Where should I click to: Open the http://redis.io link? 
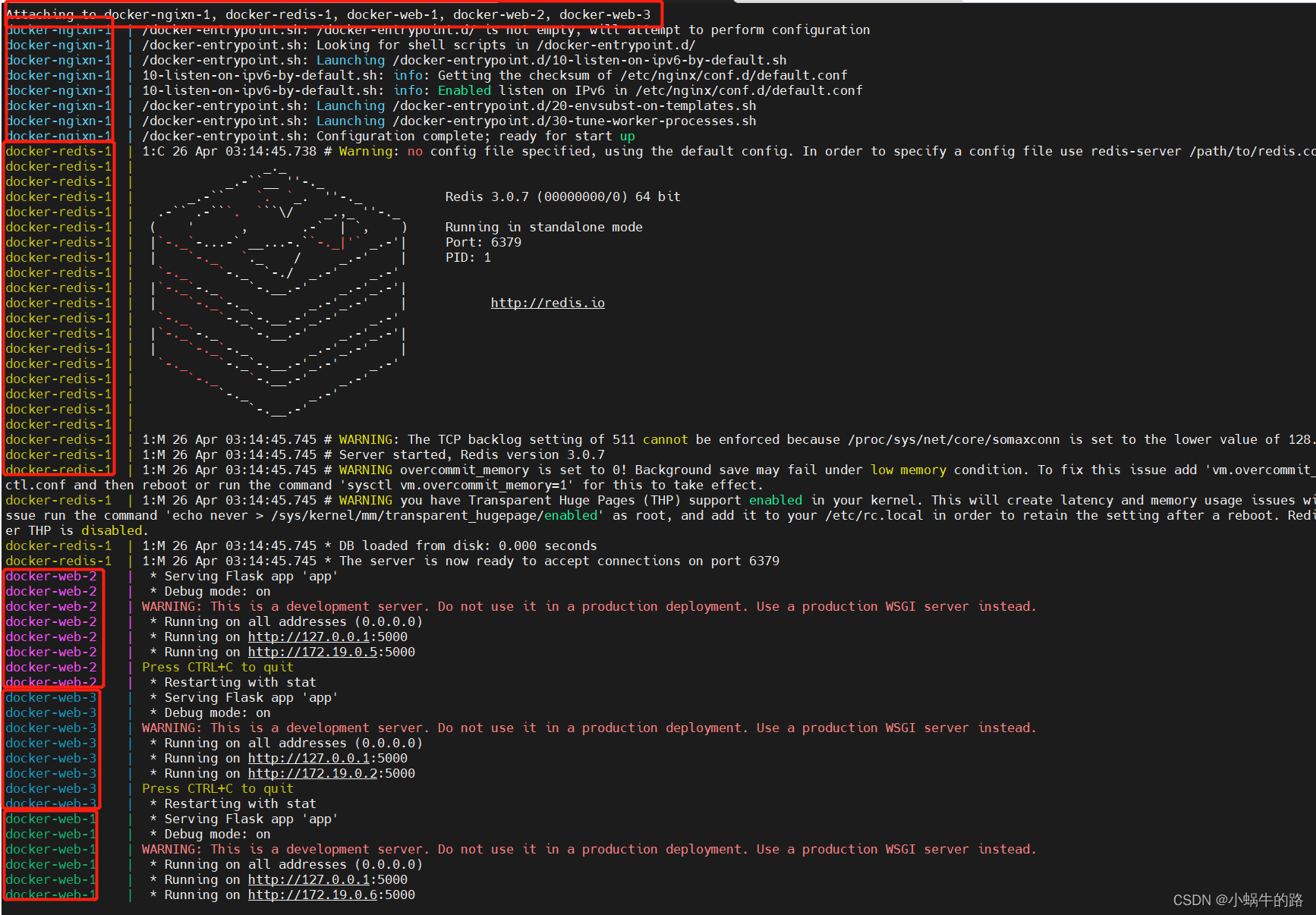click(x=547, y=302)
